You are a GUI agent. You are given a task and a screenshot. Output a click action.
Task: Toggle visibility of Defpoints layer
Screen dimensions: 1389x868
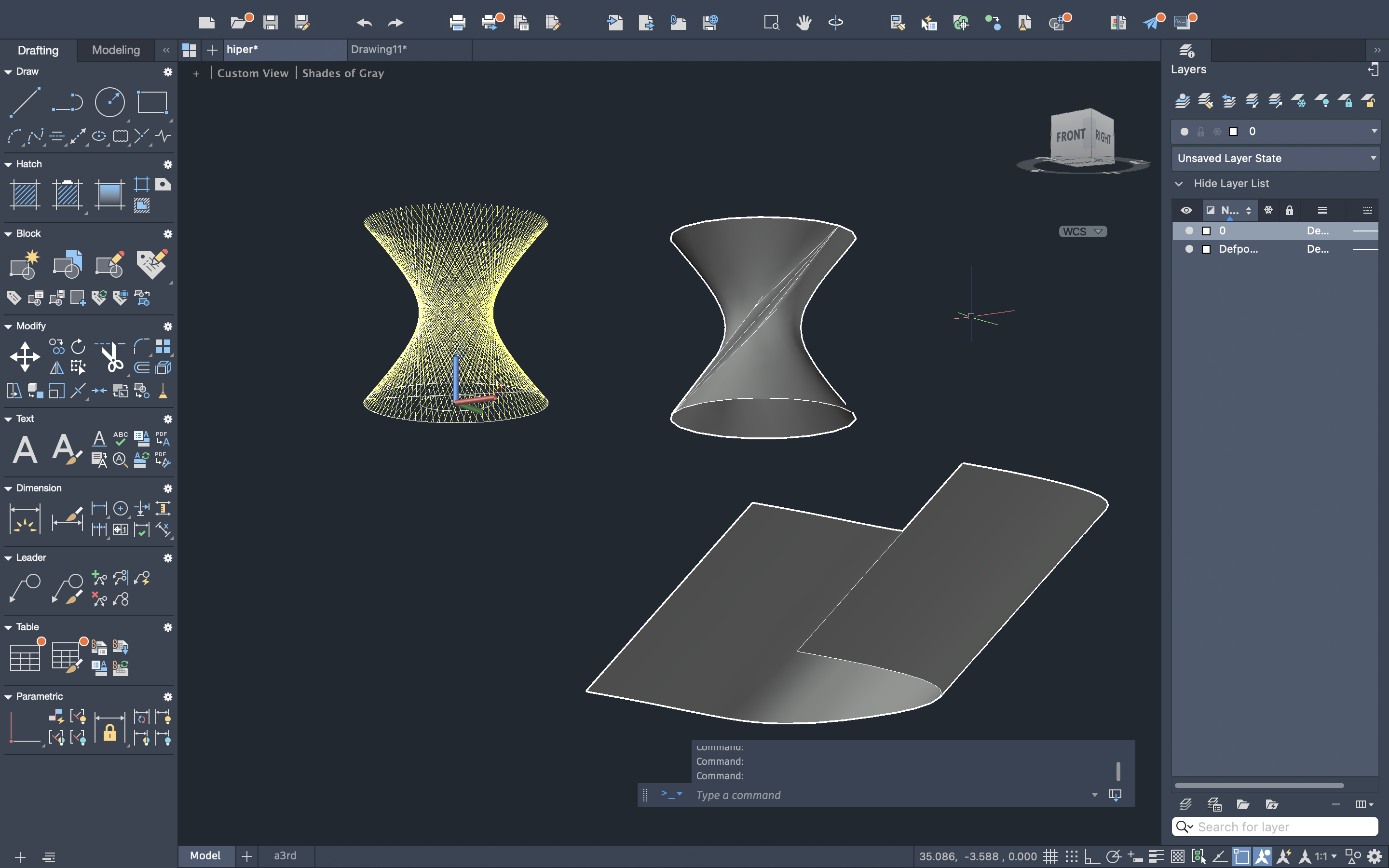pyautogui.click(x=1189, y=249)
